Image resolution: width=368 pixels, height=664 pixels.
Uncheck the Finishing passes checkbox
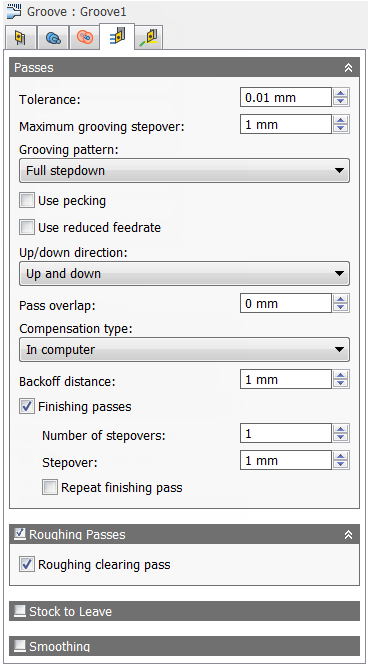[27, 407]
